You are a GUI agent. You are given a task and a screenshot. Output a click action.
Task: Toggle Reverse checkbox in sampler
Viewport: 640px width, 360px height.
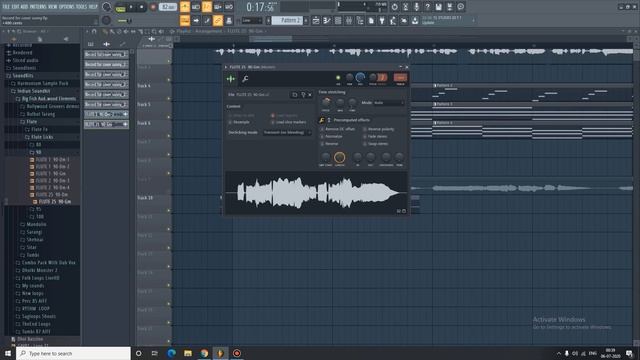322,144
